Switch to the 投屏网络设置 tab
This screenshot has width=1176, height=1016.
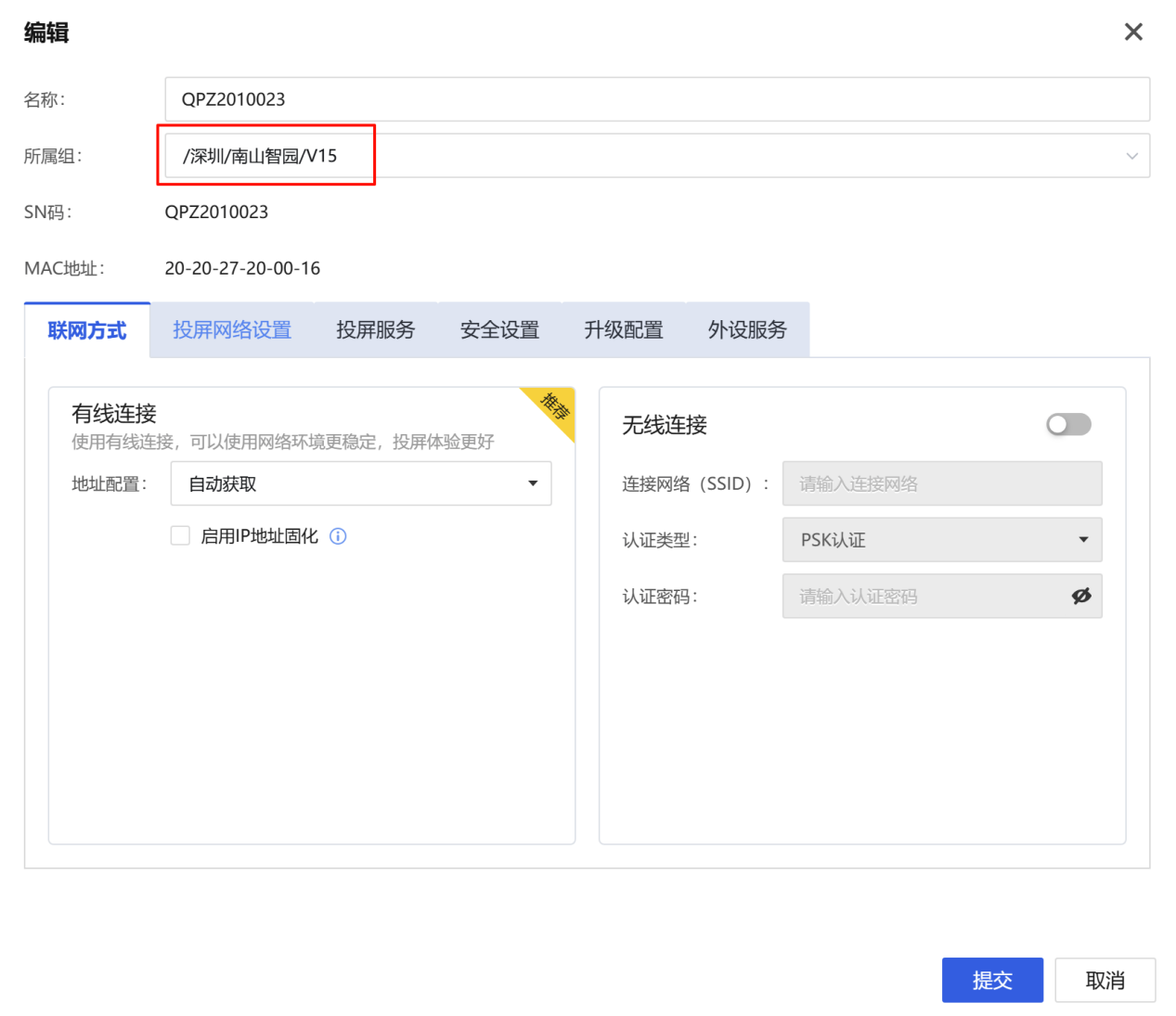[232, 330]
